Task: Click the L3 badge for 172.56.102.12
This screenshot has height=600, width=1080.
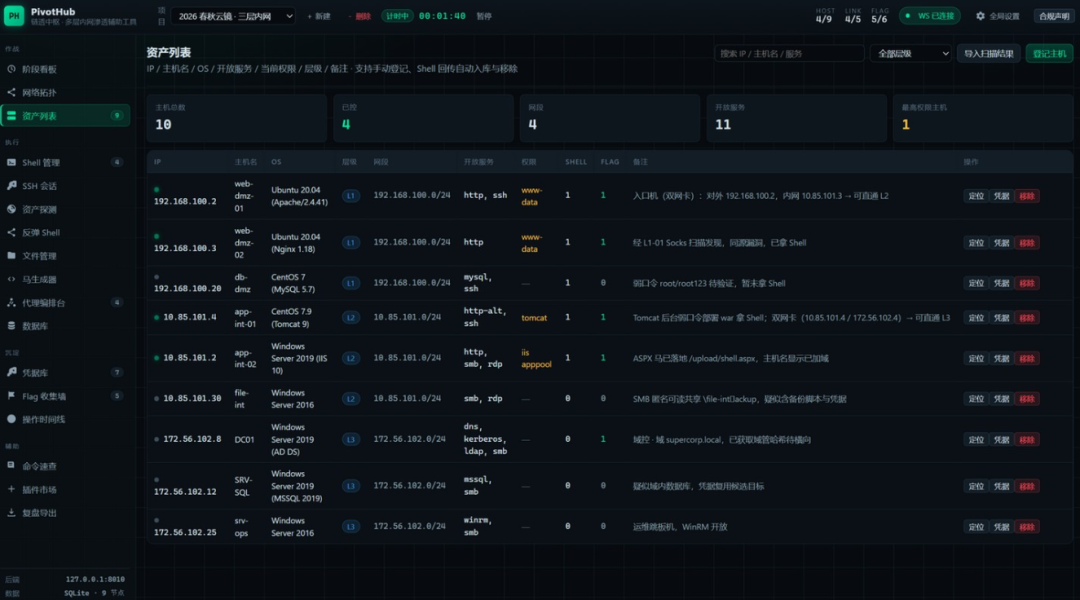Action: tap(351, 486)
